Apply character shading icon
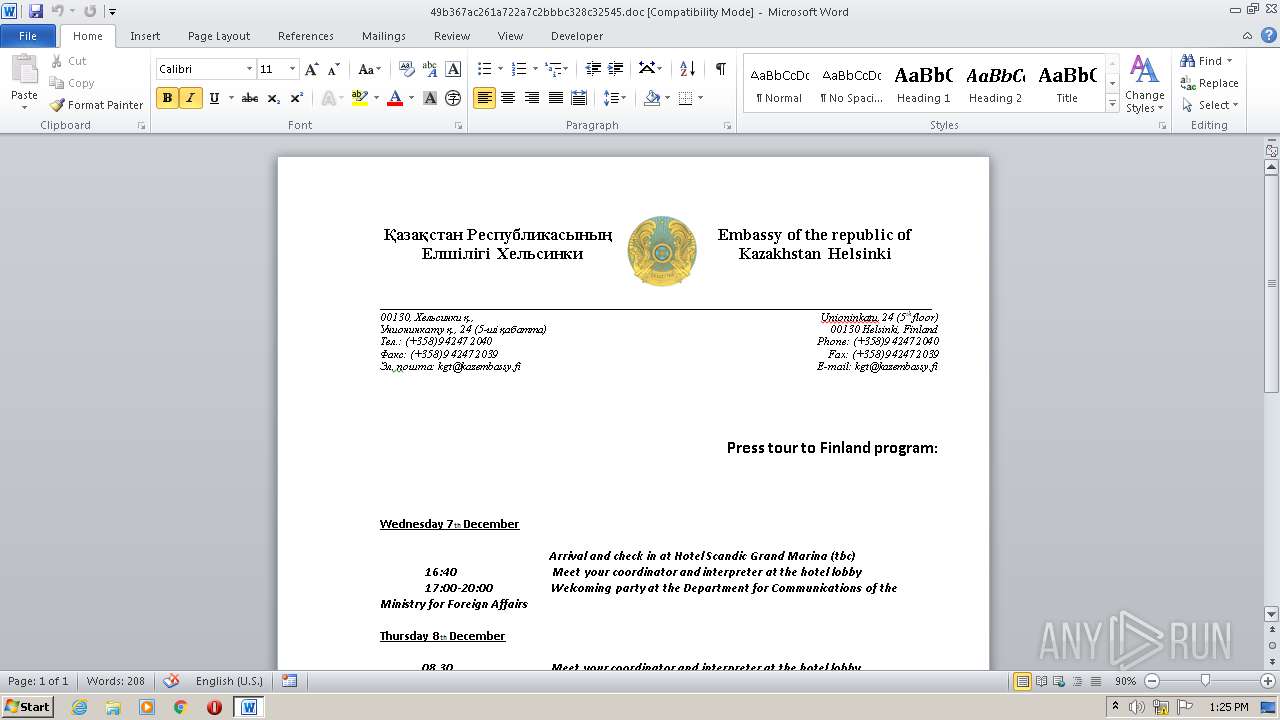Screen dimensions: 1280x720 tap(430, 98)
